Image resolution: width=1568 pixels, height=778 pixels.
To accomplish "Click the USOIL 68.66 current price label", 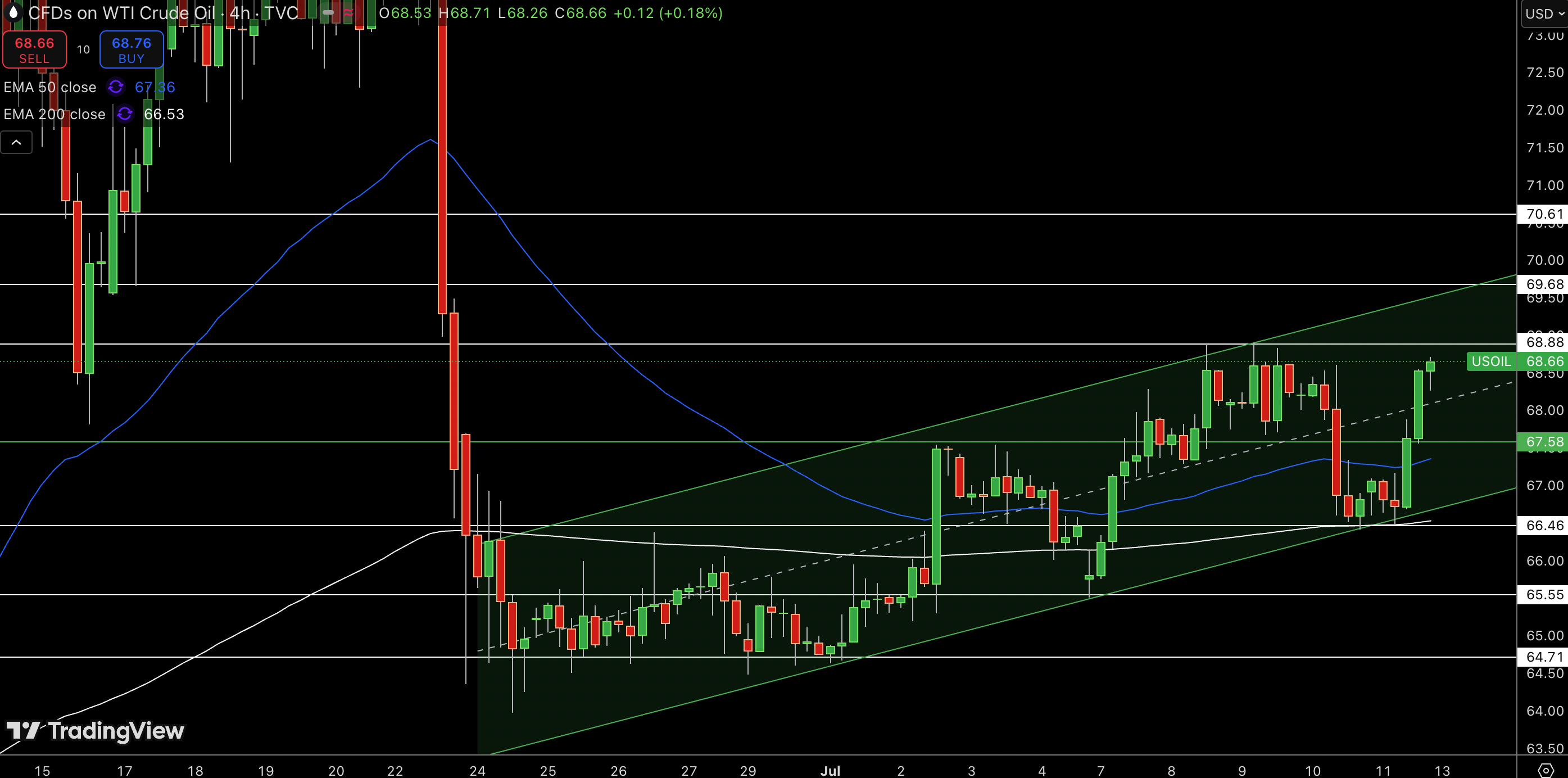I will (x=1517, y=361).
